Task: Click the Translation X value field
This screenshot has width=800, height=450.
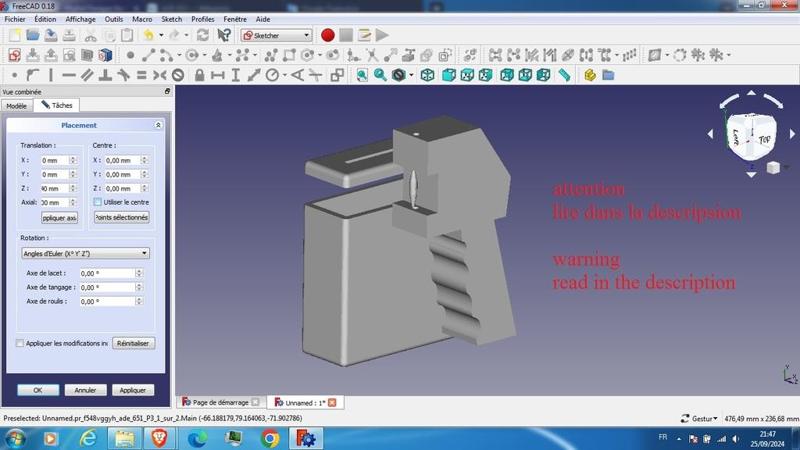Action: [x=55, y=160]
